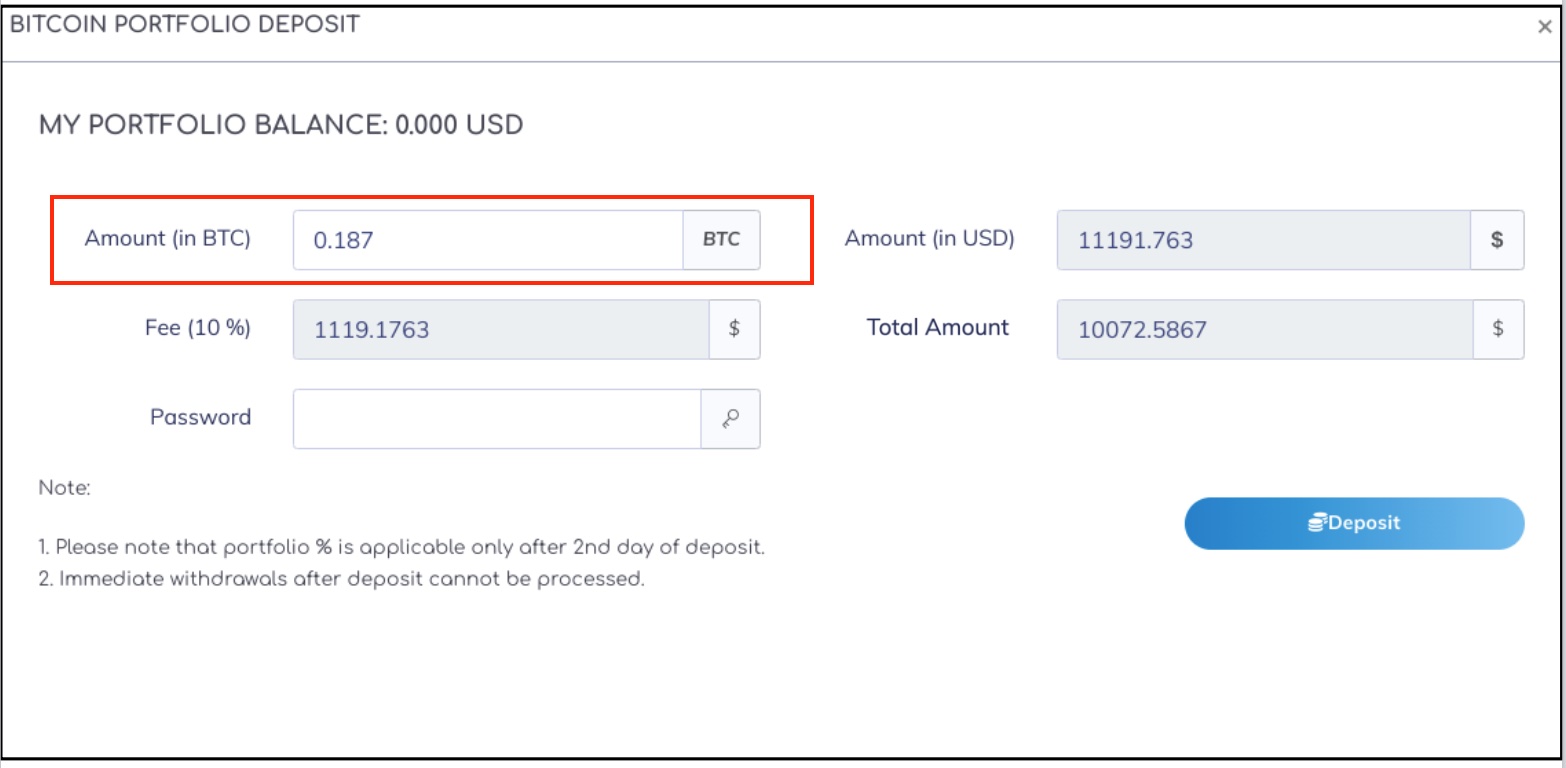Click the Password label

200,417
